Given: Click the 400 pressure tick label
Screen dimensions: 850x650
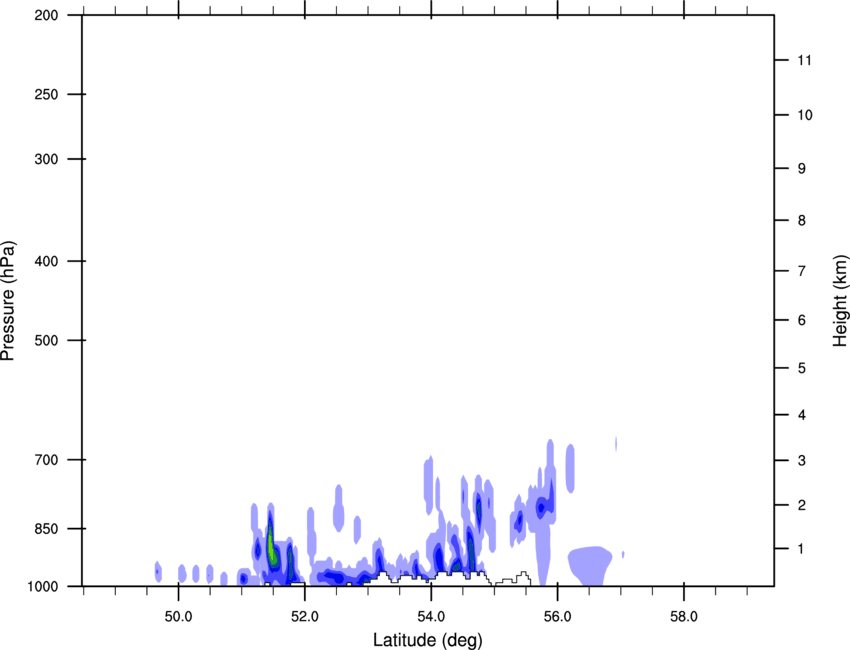Looking at the screenshot, I should 46,261.
